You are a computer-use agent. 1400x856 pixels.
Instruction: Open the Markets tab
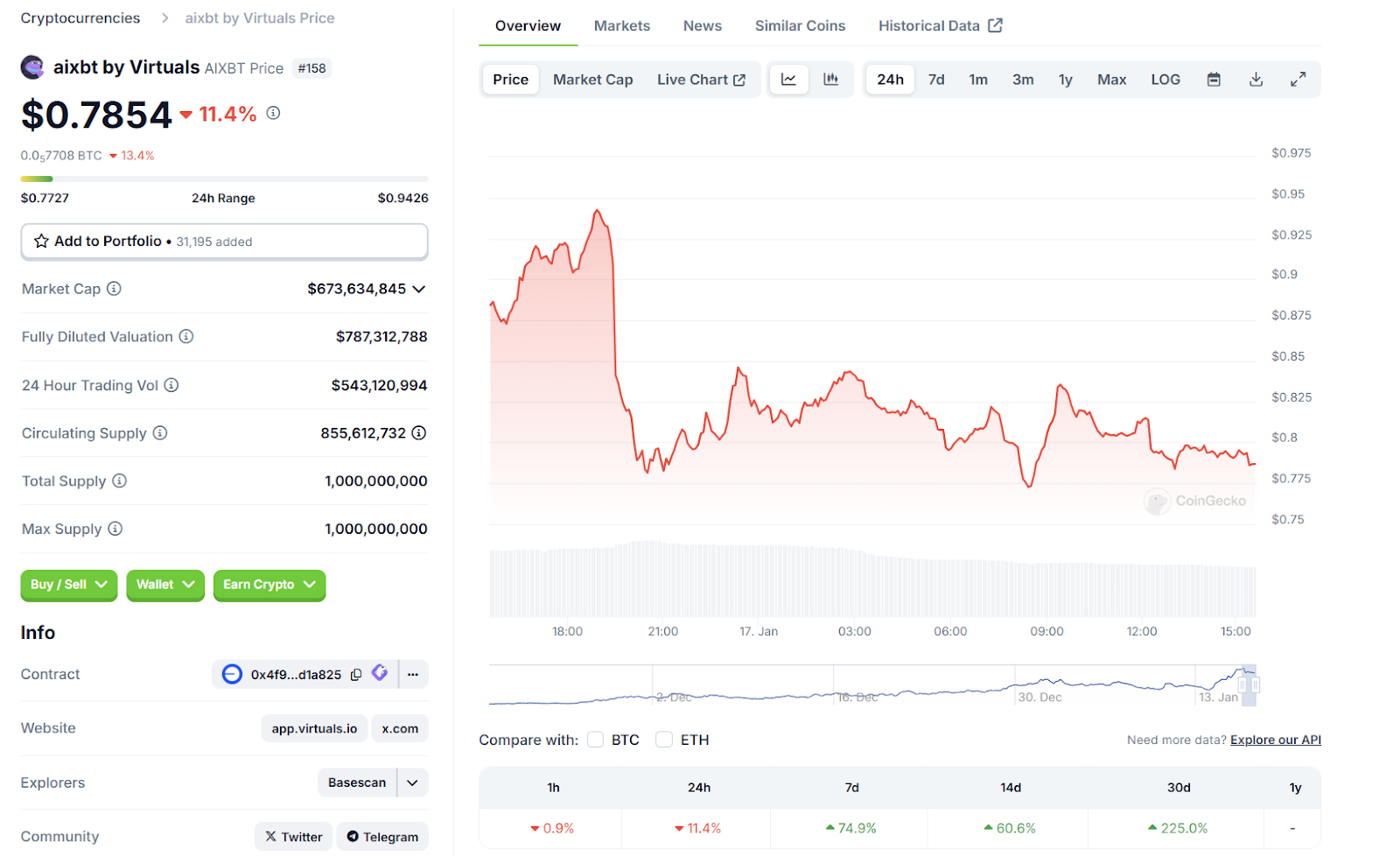tap(622, 26)
